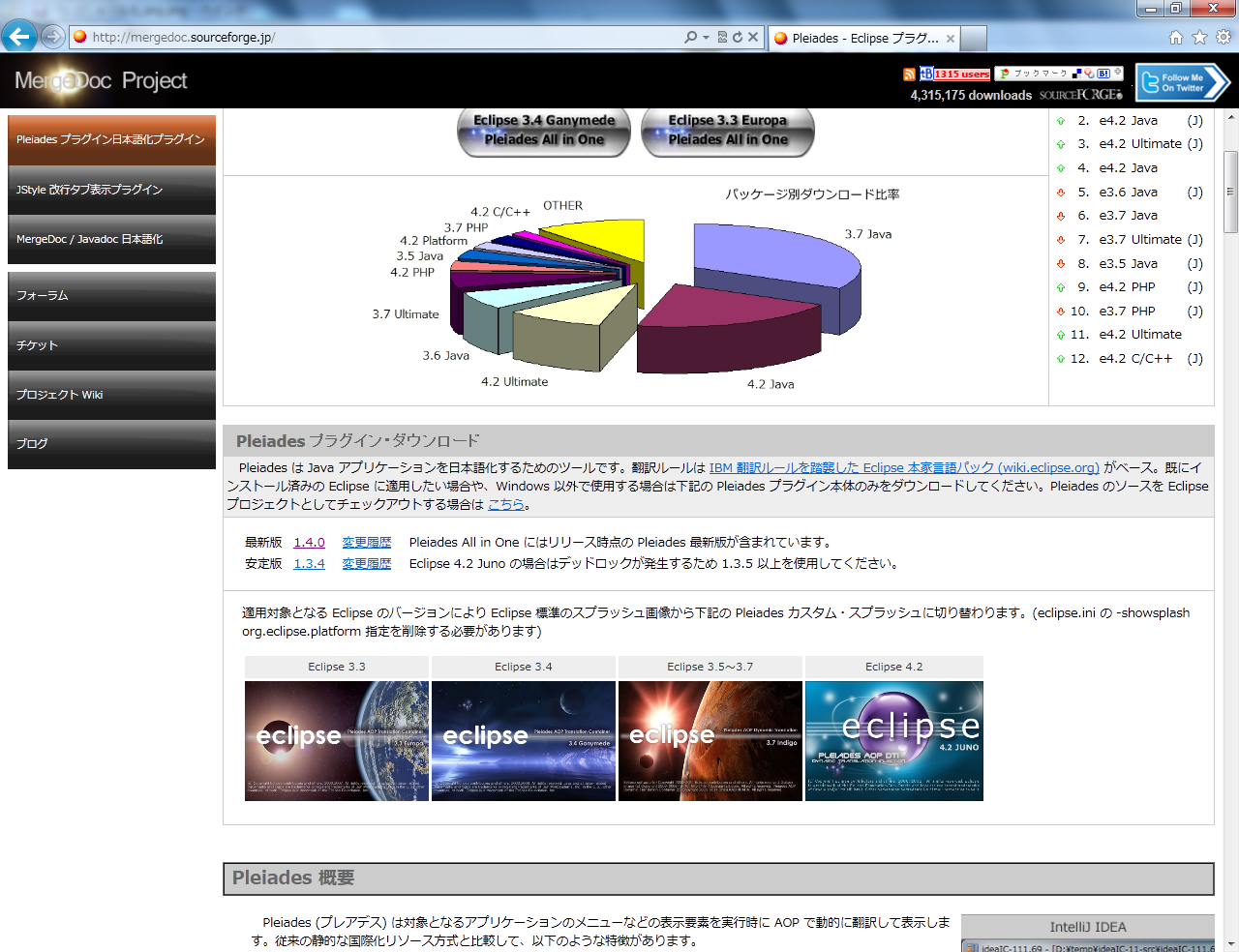Close the Pleiades browser tab
The height and width of the screenshot is (952, 1239).
(951, 39)
